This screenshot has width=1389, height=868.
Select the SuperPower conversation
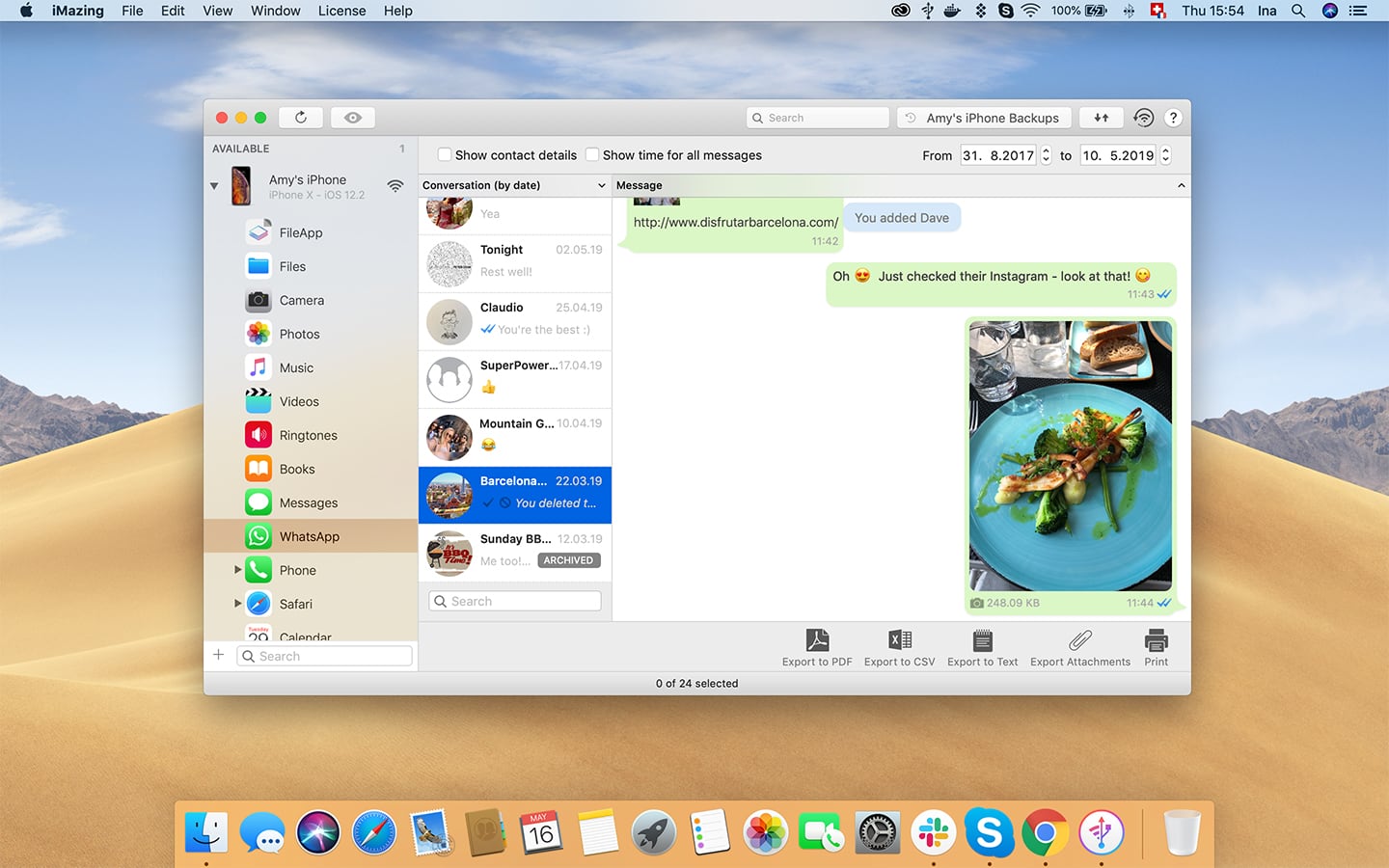[x=515, y=379]
